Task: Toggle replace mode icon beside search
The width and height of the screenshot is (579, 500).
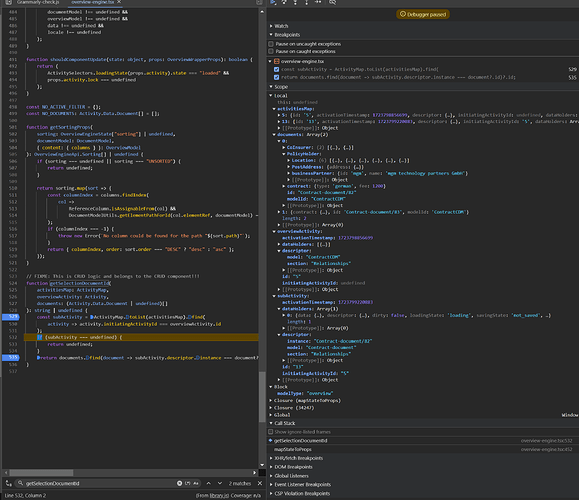Action: [x=8, y=483]
